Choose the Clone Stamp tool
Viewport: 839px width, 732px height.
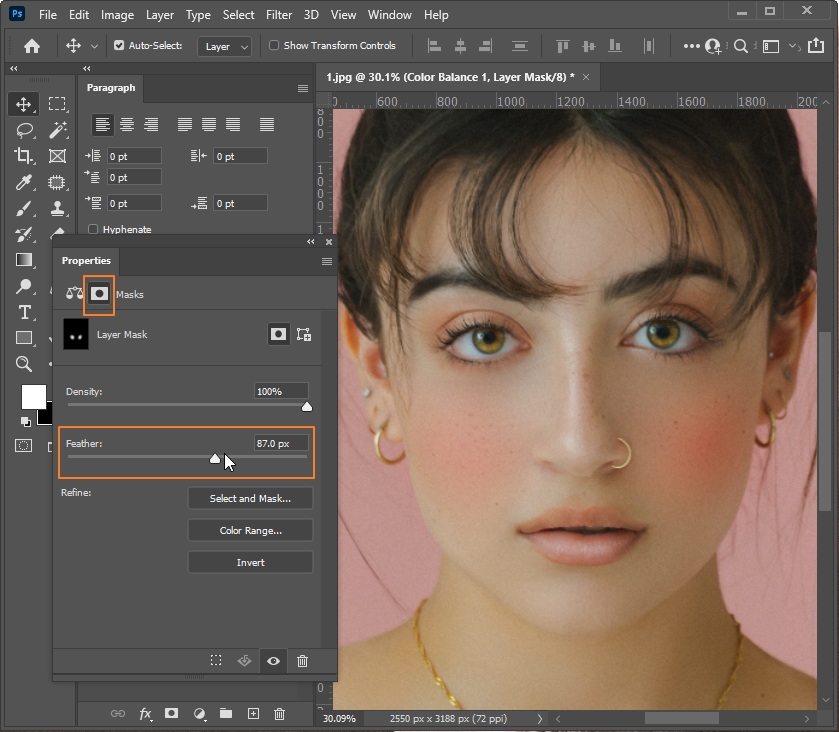pos(58,208)
